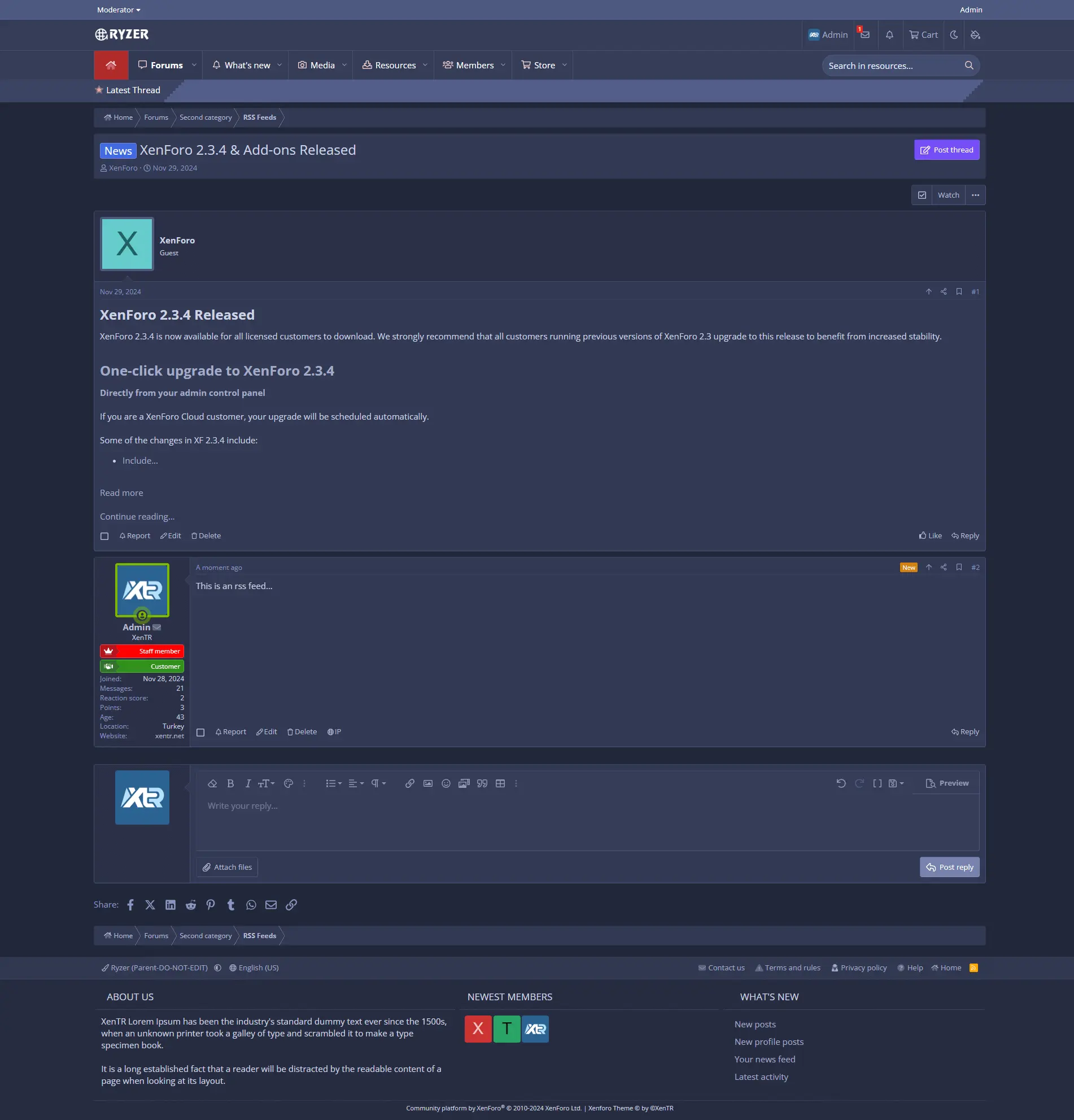Expand the What's new menu arrow
1074x1120 pixels.
point(280,65)
